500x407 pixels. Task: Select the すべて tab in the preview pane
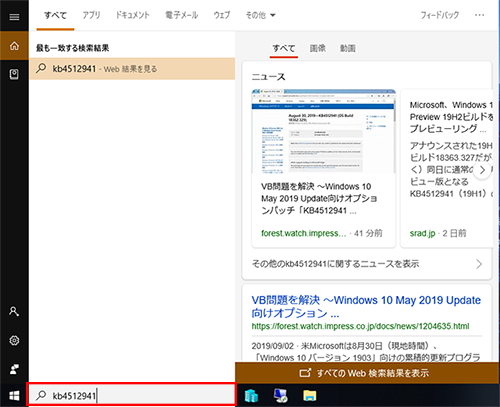click(284, 48)
